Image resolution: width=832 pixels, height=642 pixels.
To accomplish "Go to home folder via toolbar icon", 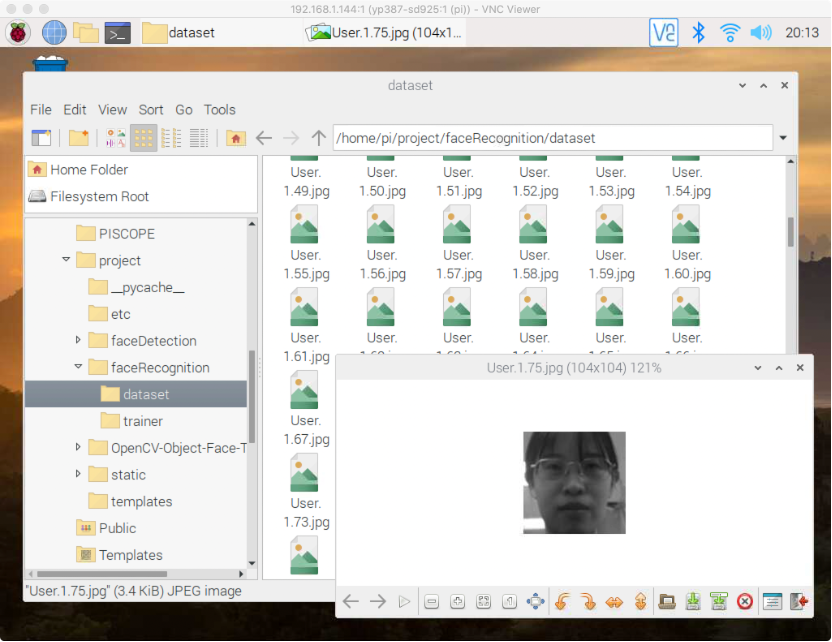I will [236, 138].
